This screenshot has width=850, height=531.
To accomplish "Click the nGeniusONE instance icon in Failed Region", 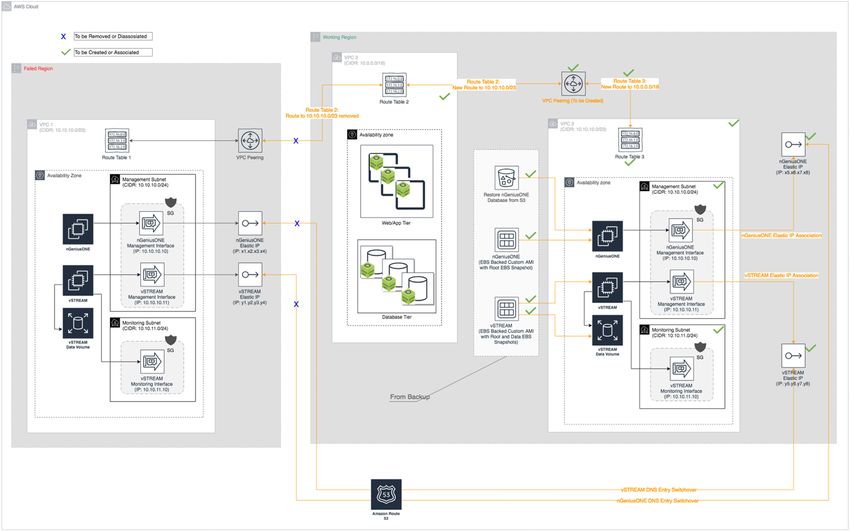I will point(78,229).
